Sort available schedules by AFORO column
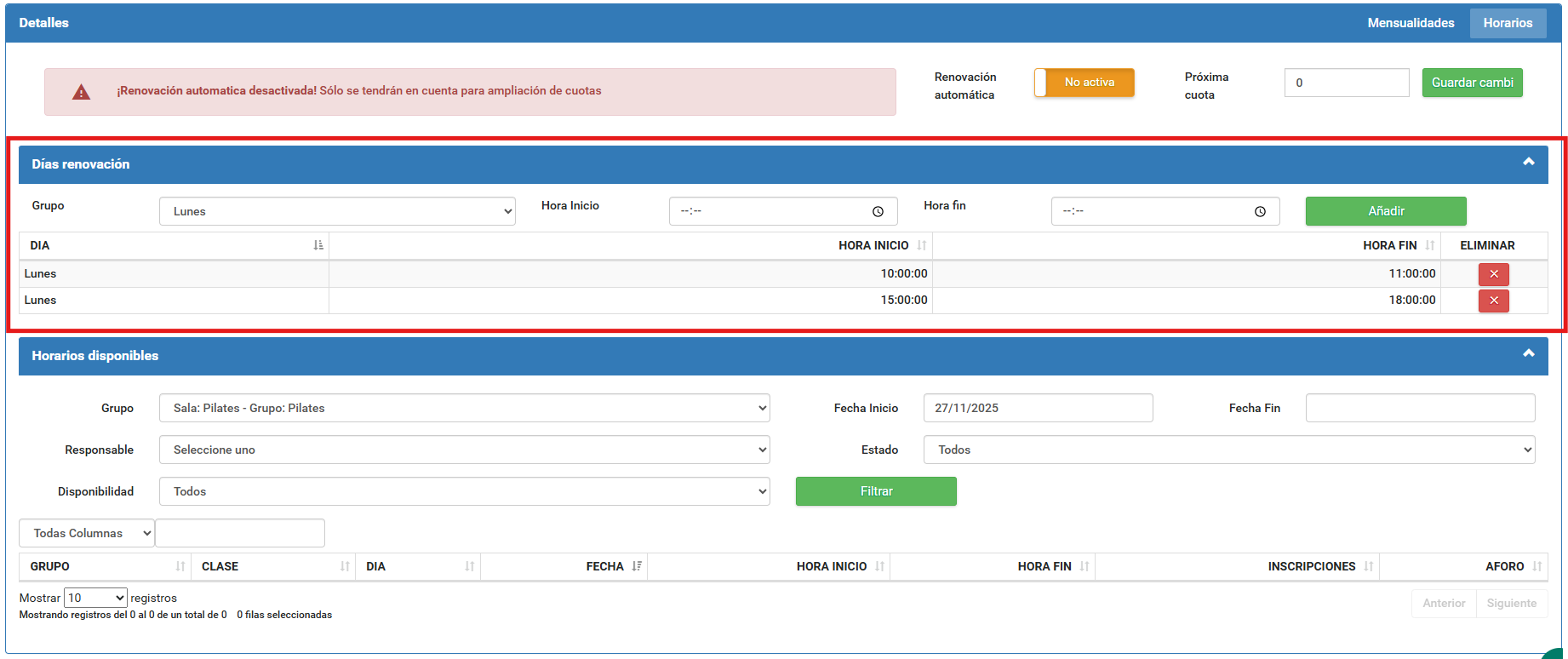 (x=1505, y=566)
